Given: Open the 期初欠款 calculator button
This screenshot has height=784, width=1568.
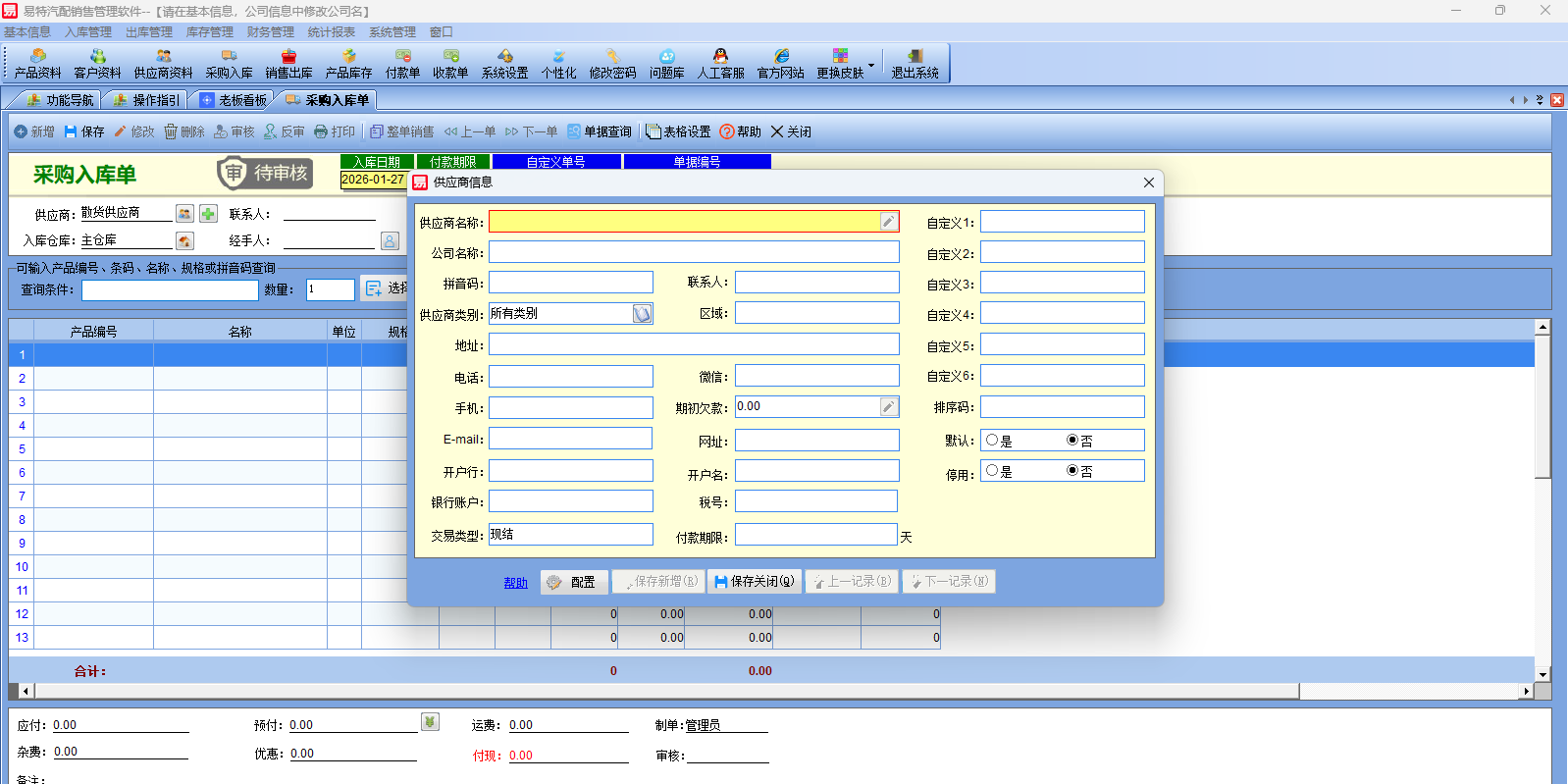Looking at the screenshot, I should (x=888, y=407).
